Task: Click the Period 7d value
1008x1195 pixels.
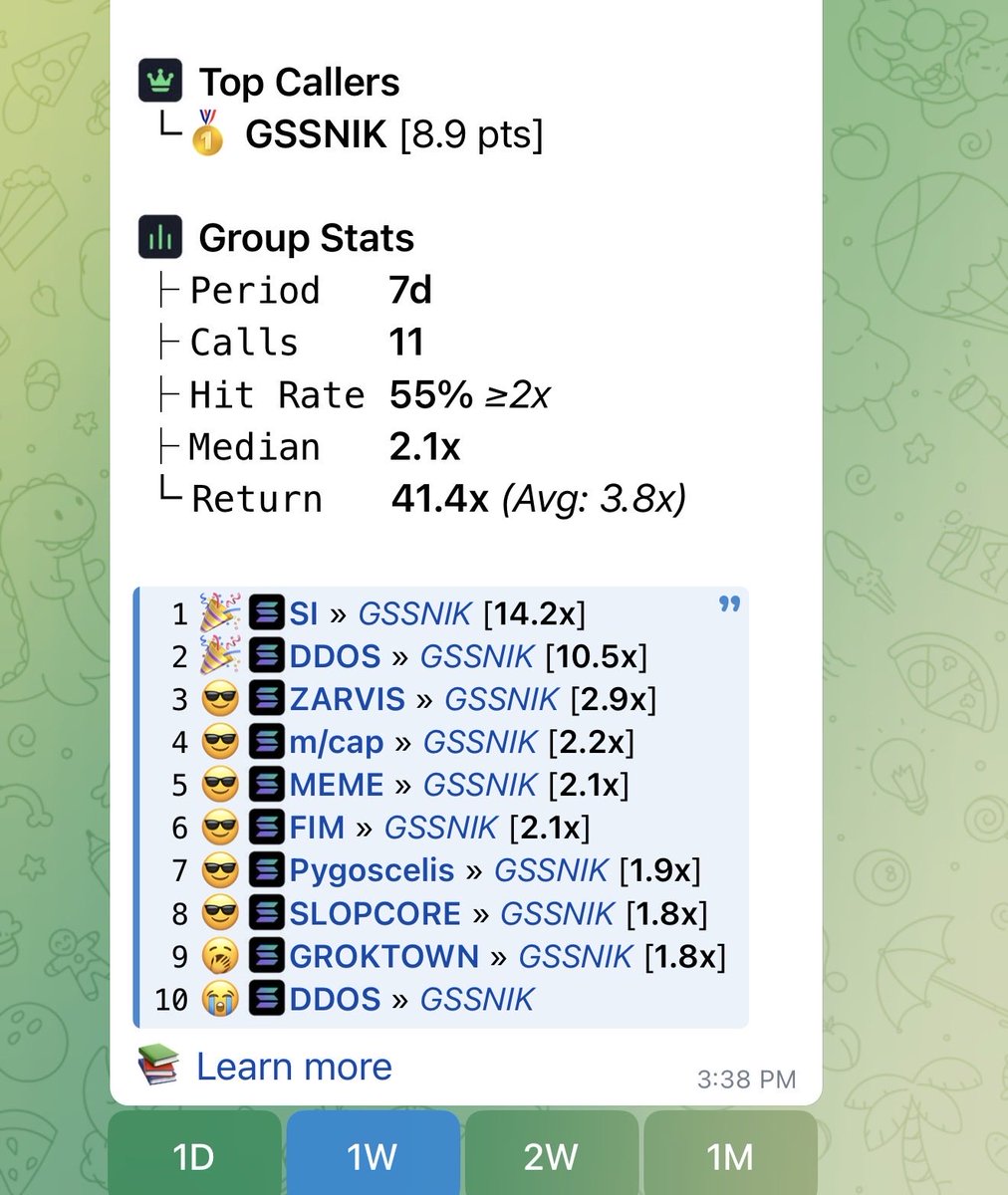Action: click(410, 290)
